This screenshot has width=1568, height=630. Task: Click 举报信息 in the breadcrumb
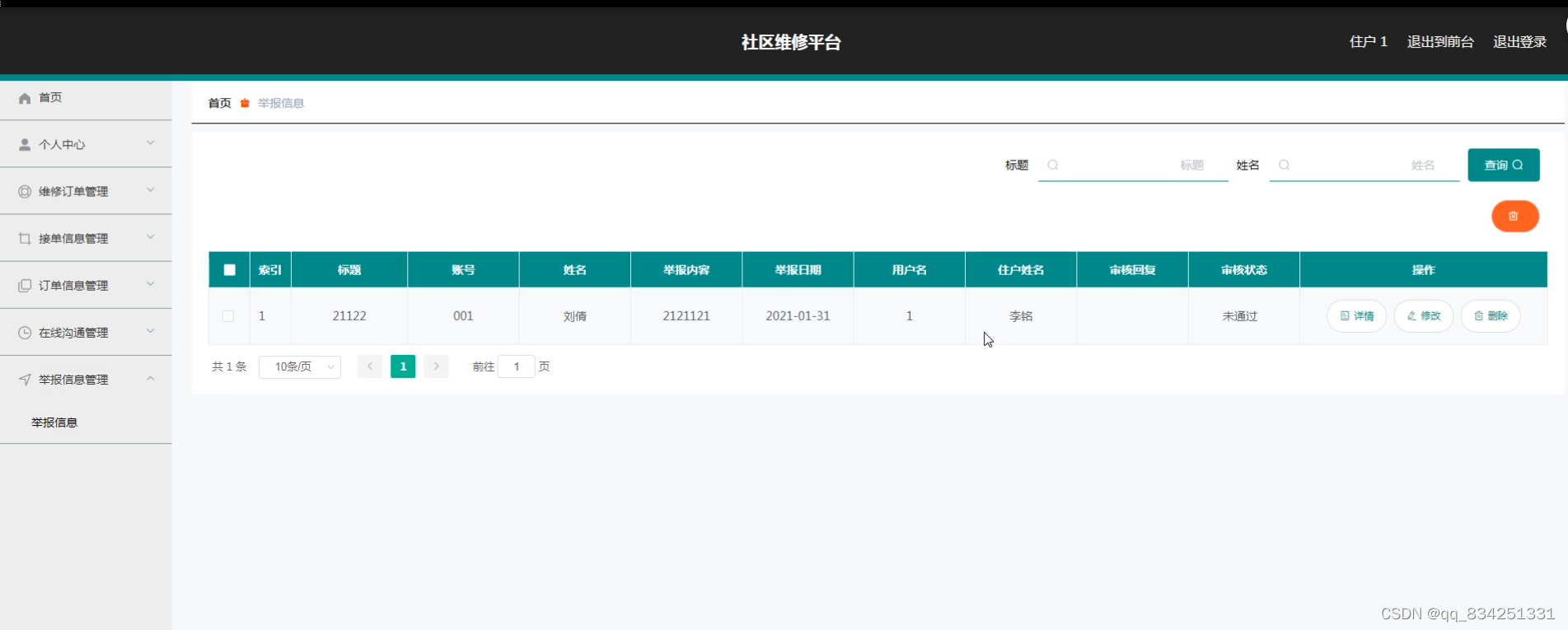281,103
